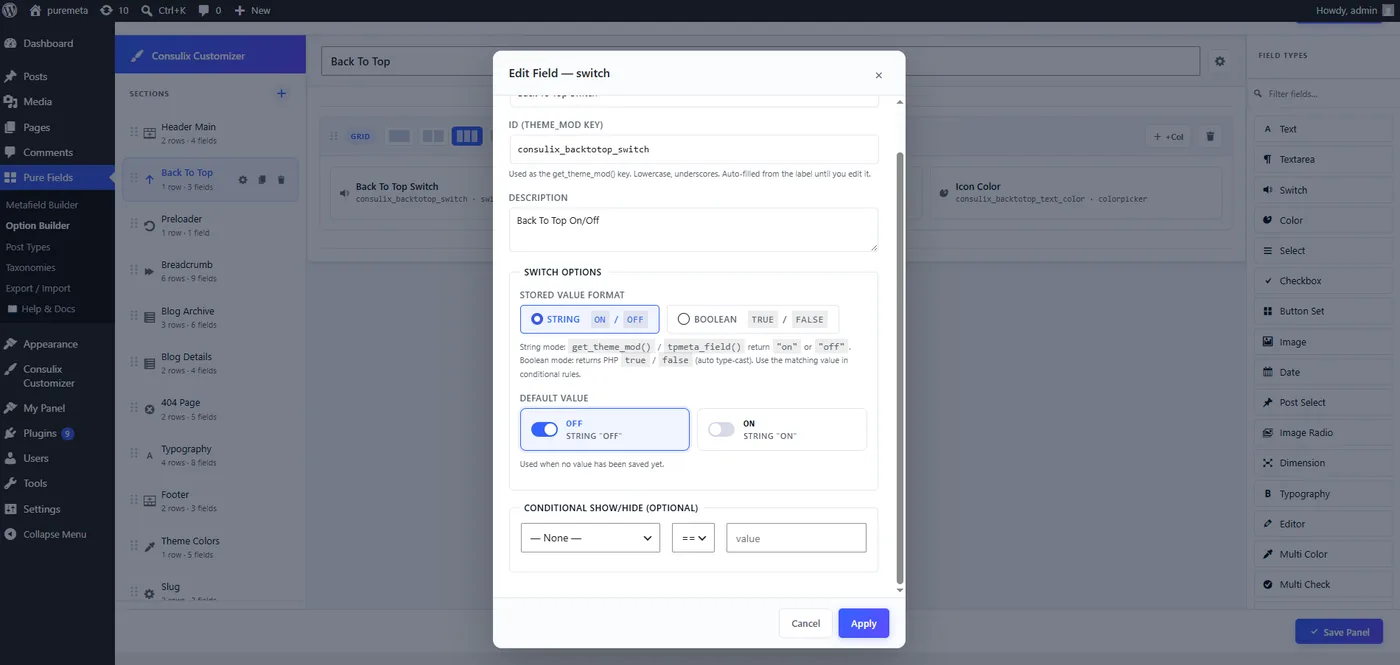Open the == comparison operator dropdown
Viewport: 1400px width, 665px height.
pyautogui.click(x=693, y=538)
